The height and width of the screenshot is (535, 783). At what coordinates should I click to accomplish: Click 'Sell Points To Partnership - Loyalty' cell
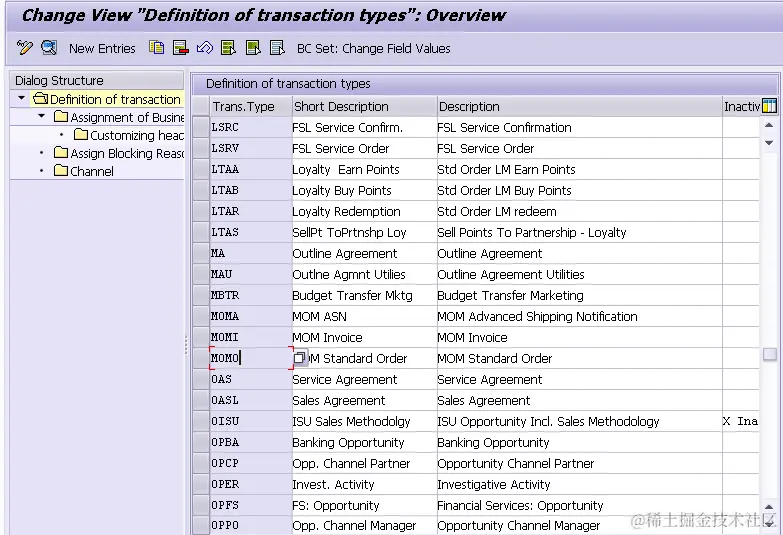click(x=580, y=232)
